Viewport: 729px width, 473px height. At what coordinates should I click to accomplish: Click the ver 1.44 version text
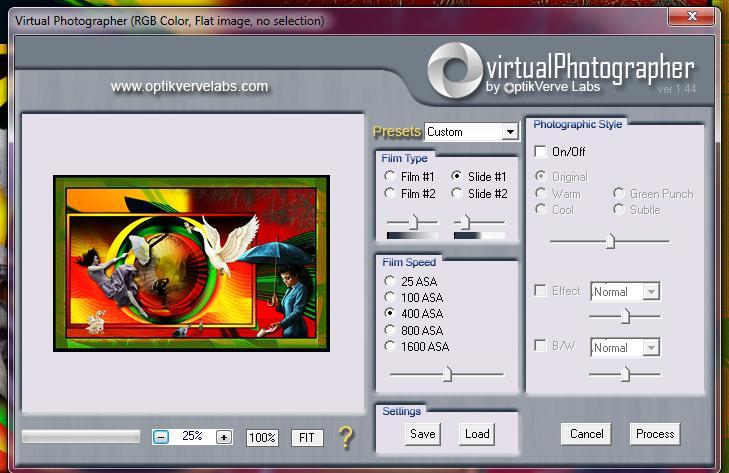(676, 89)
